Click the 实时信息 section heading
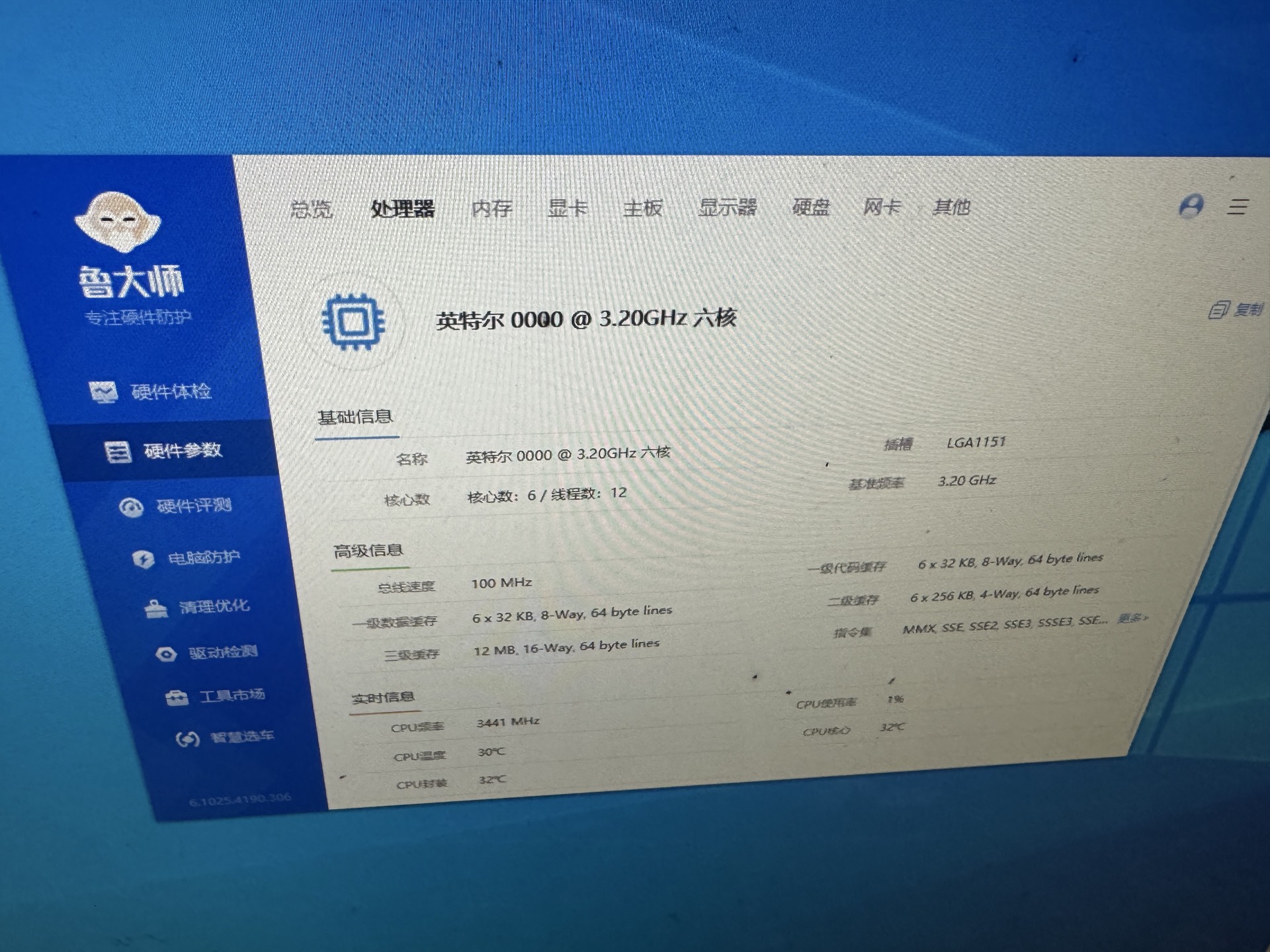The height and width of the screenshot is (952, 1270). click(382, 697)
